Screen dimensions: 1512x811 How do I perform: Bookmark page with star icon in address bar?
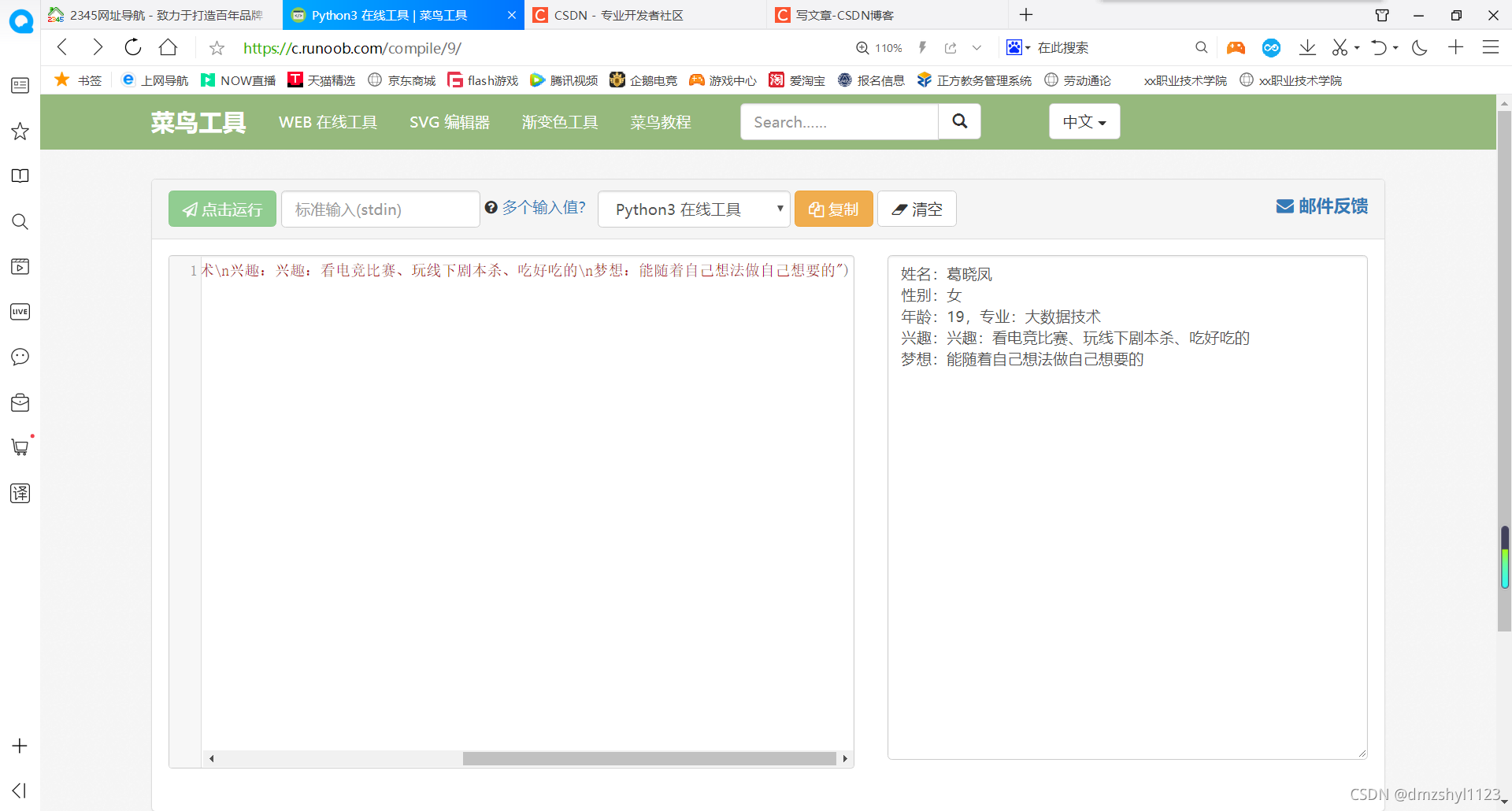[217, 48]
